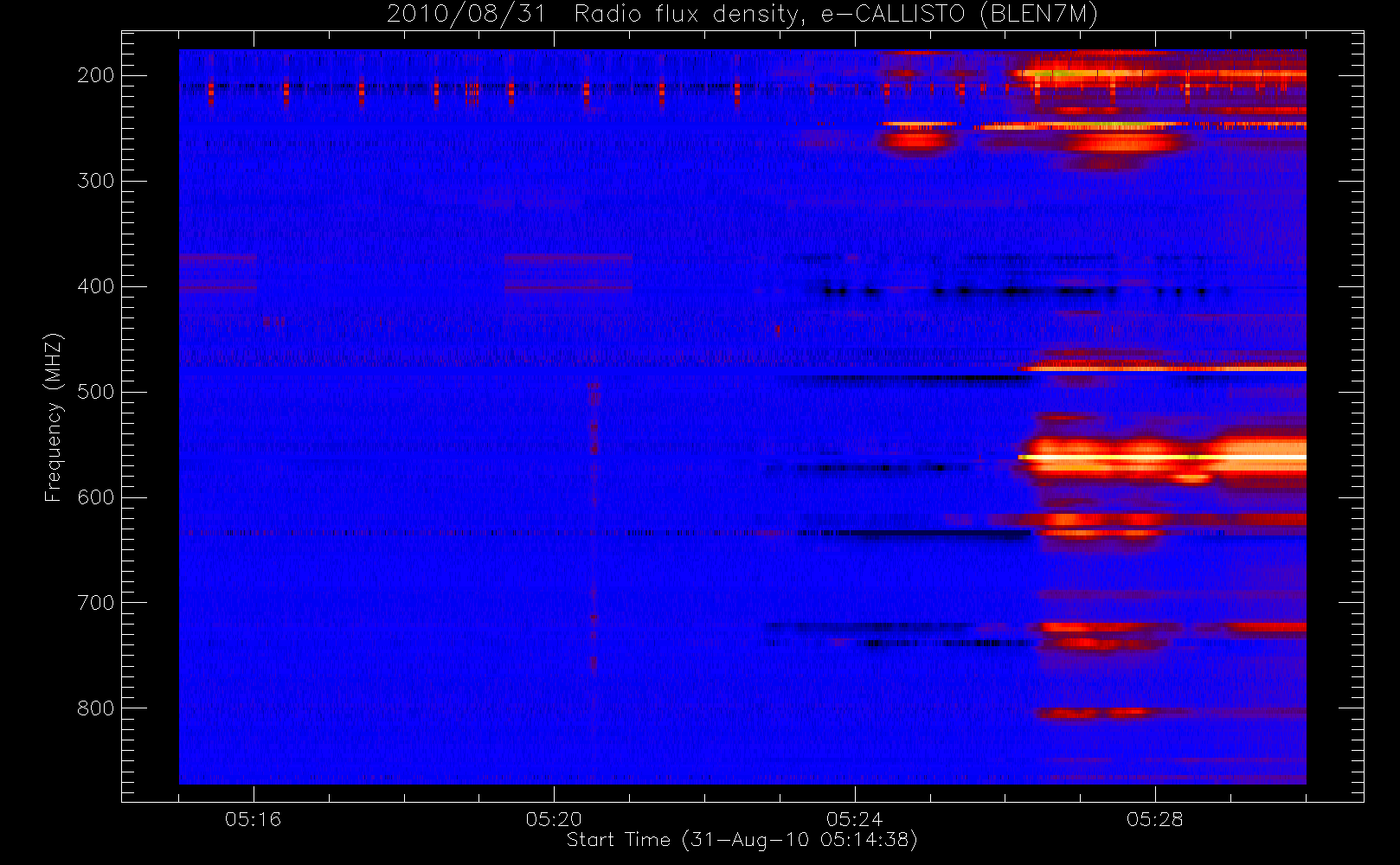Click the 05:28 time tick label
This screenshot has width=1400, height=865.
coord(1154,819)
